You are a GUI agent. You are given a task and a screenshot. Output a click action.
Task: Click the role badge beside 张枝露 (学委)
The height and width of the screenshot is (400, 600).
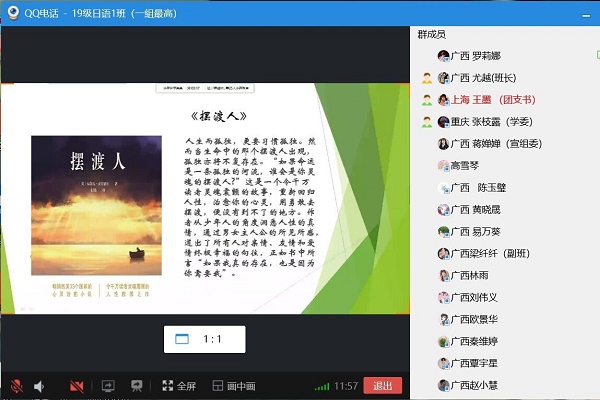click(x=427, y=122)
